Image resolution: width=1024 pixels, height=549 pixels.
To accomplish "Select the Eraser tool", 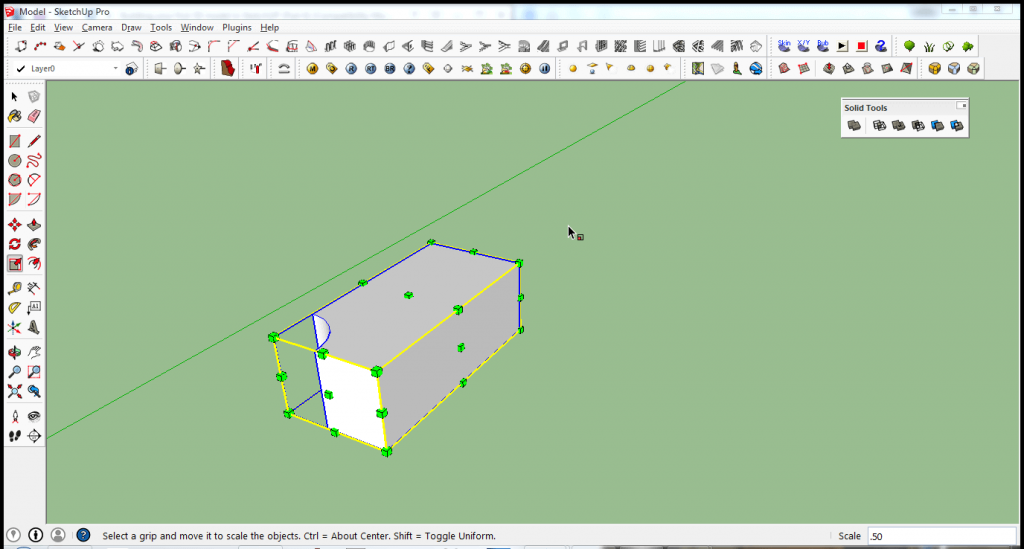I will 34,116.
